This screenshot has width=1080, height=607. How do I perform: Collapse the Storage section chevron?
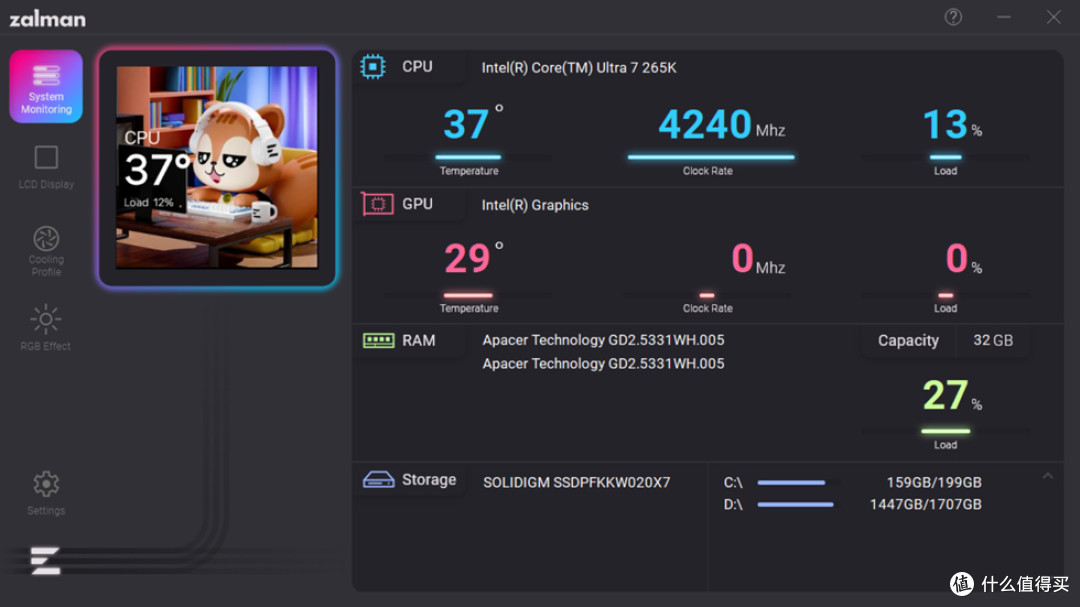1048,476
